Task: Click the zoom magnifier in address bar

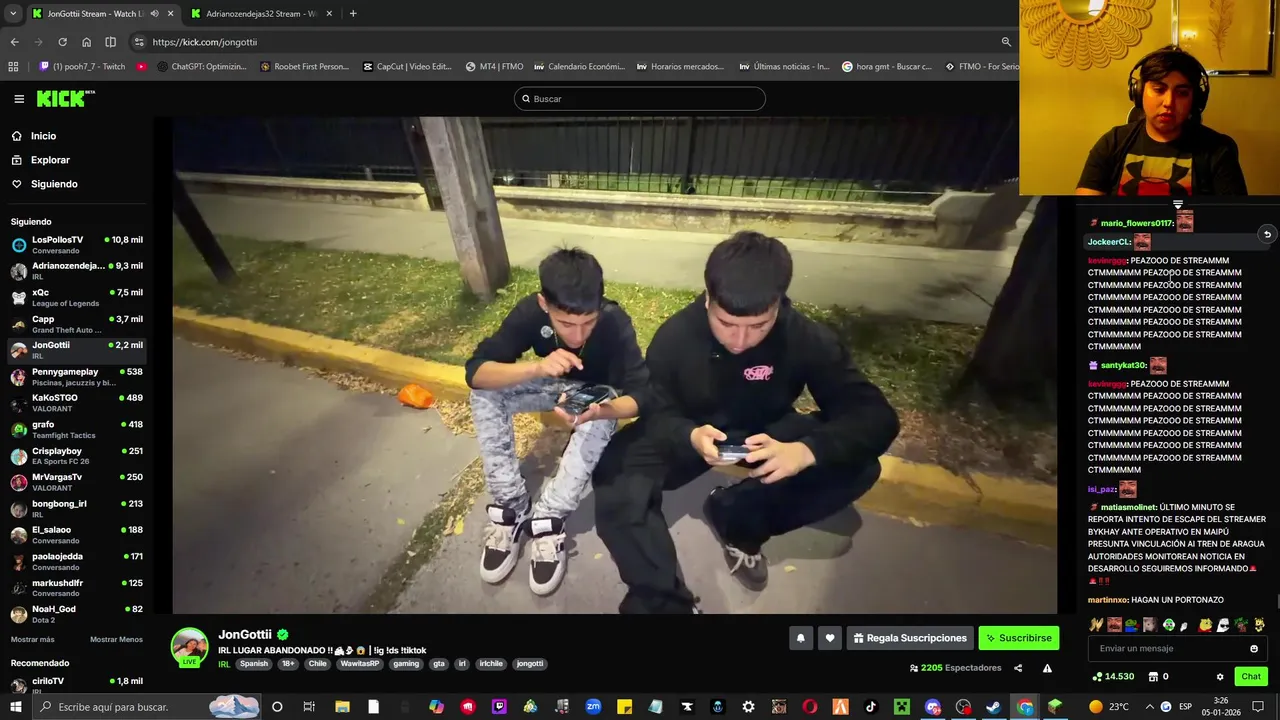Action: (1006, 42)
